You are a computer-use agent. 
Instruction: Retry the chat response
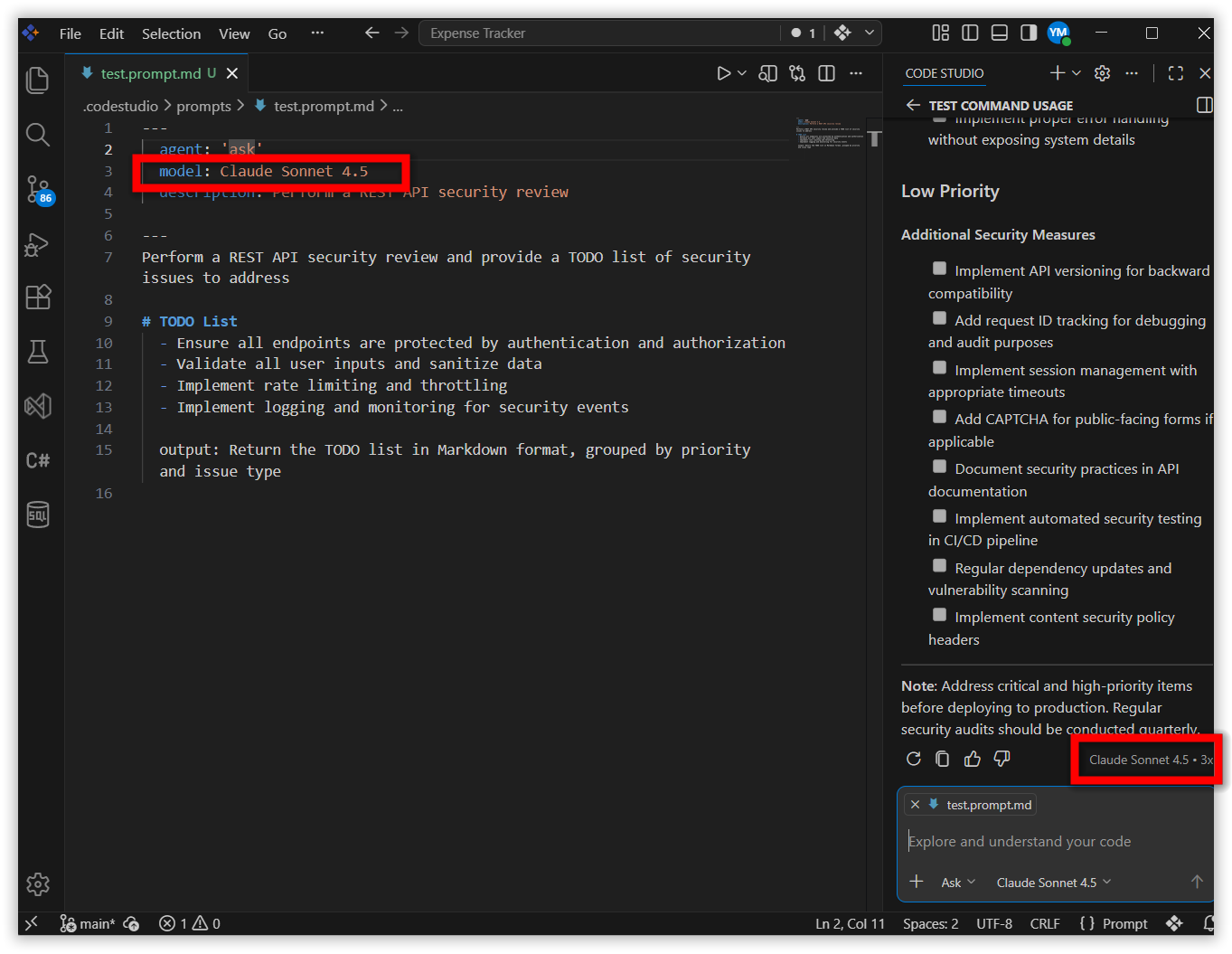(914, 759)
